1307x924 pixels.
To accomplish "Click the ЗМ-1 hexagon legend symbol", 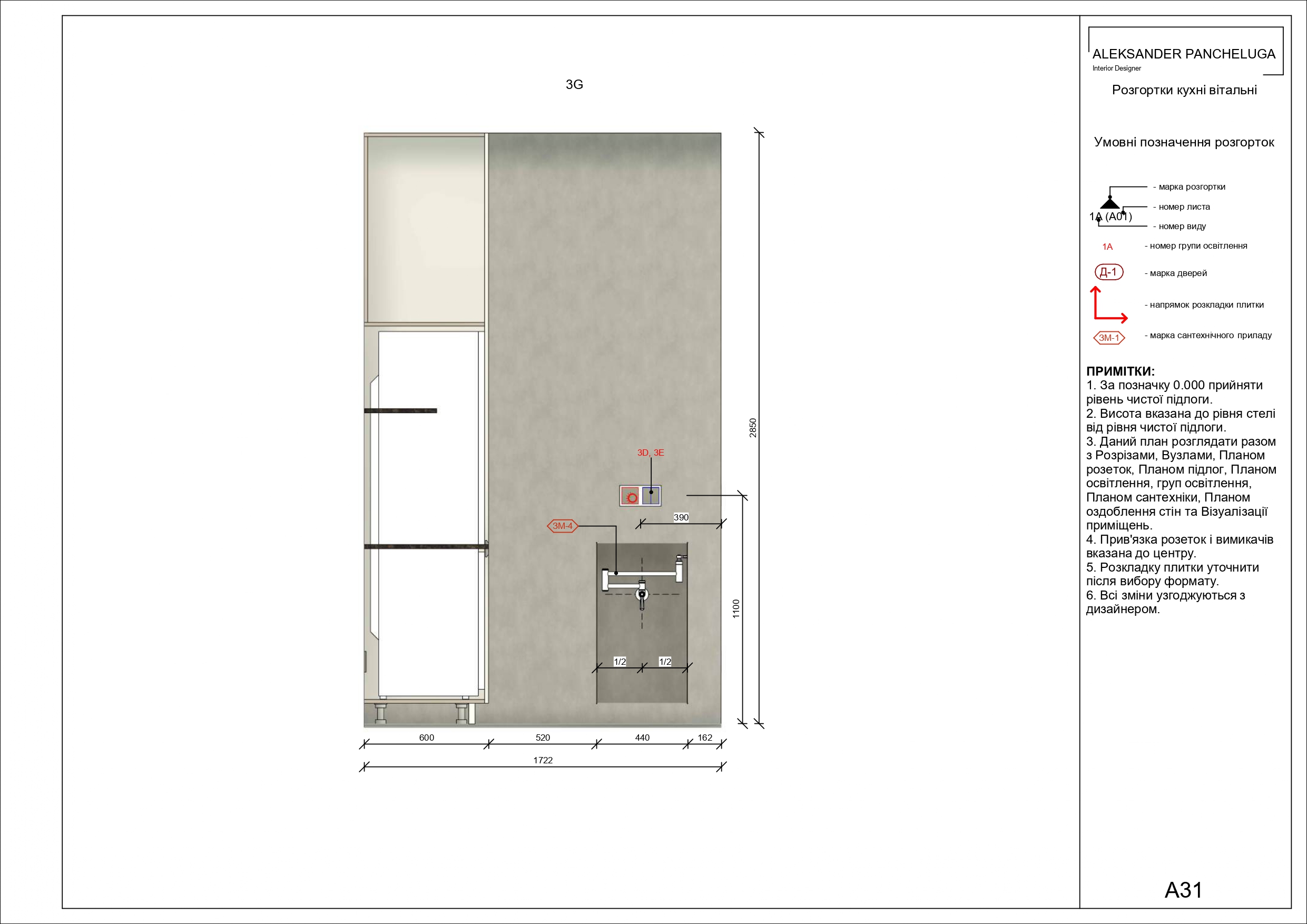I will (1109, 338).
